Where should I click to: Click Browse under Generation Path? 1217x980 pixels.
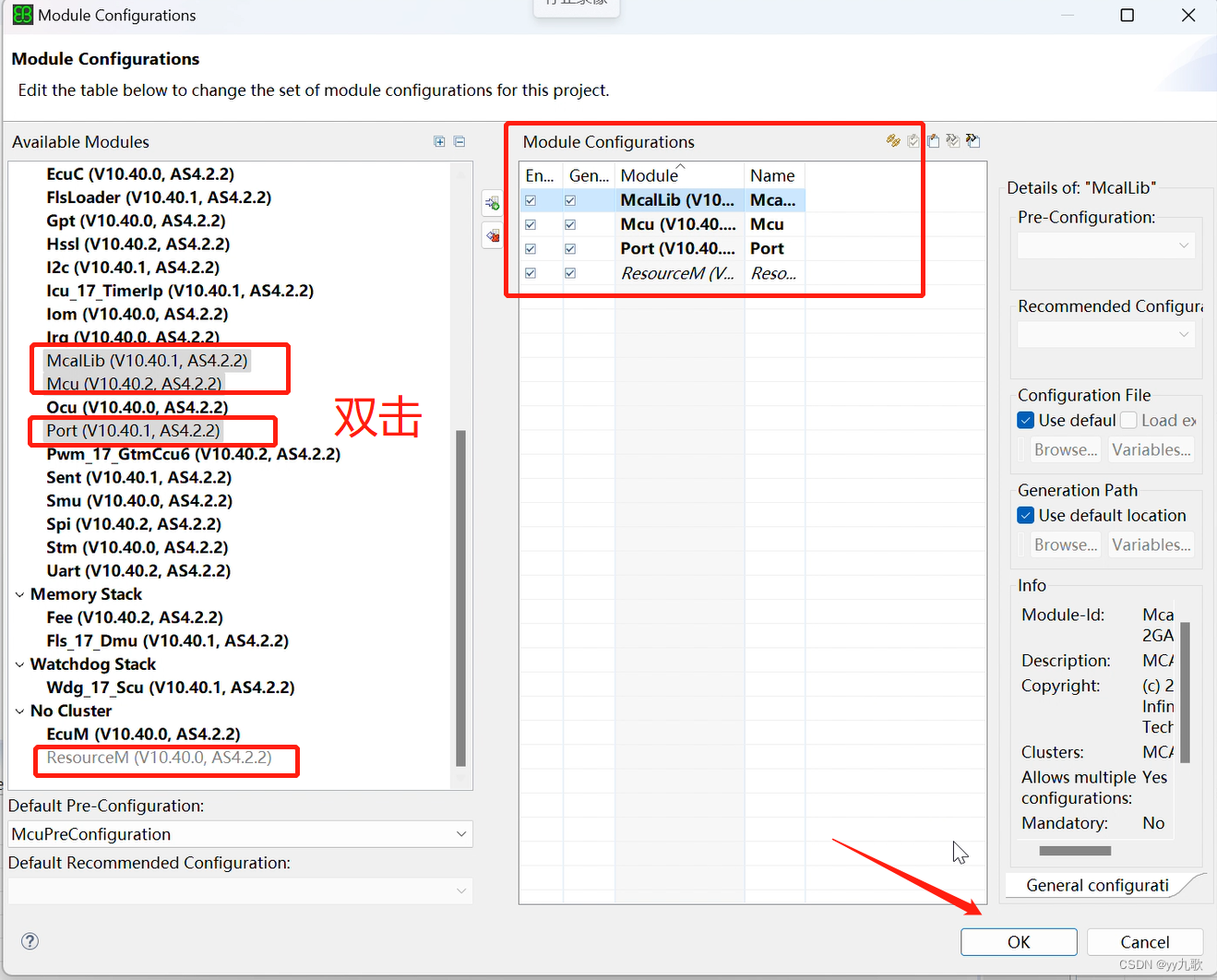[x=1066, y=544]
